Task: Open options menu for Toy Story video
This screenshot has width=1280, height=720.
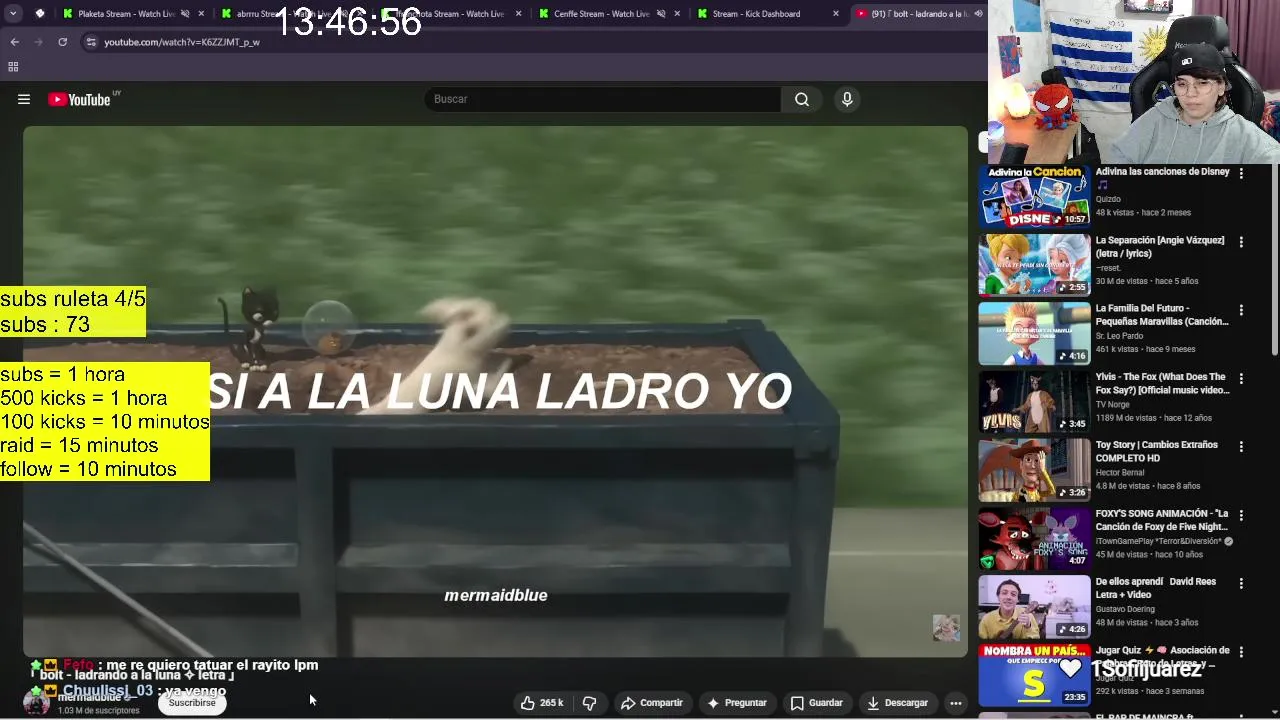Action: [x=1241, y=447]
